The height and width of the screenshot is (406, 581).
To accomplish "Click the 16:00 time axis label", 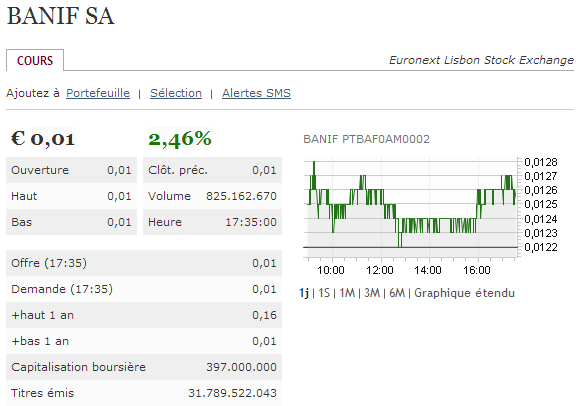I will click(x=477, y=270).
